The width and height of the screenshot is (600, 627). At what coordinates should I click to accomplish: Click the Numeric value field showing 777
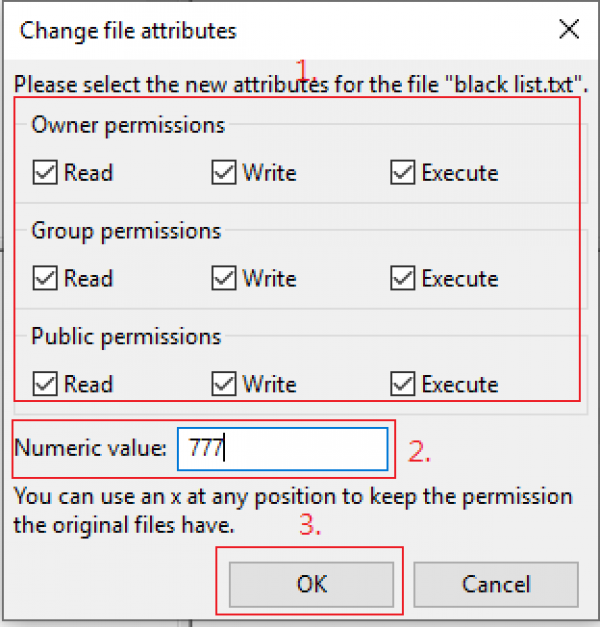tap(282, 449)
